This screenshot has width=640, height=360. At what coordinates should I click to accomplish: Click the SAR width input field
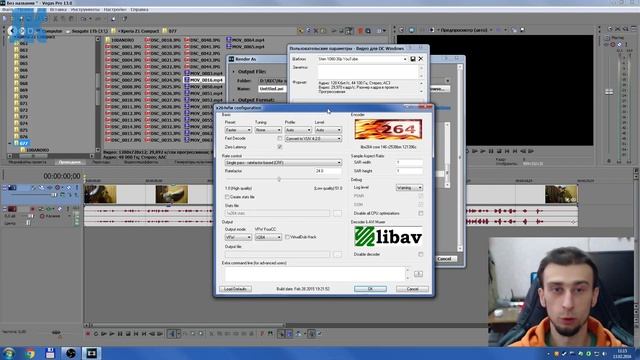[x=409, y=162]
